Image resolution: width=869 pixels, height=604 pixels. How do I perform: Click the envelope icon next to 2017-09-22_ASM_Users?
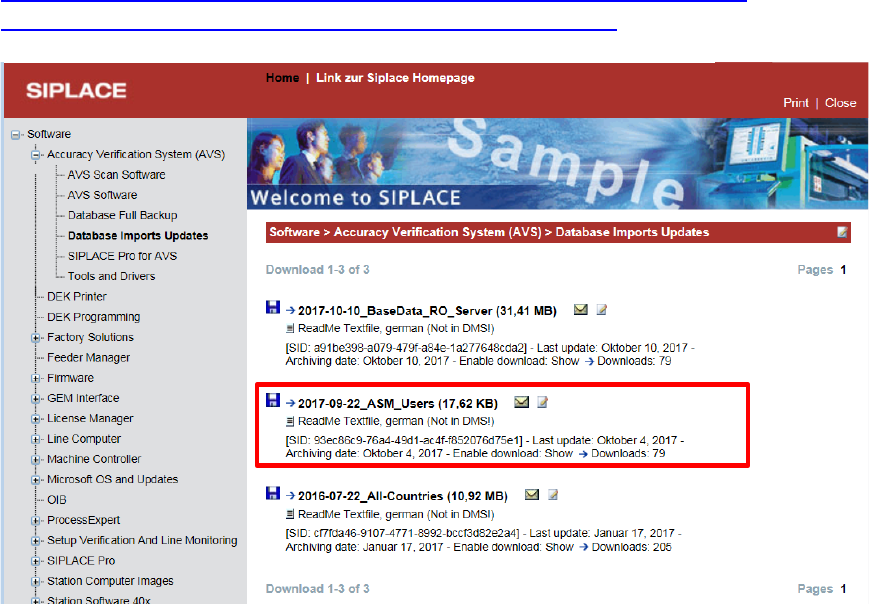pyautogui.click(x=522, y=402)
